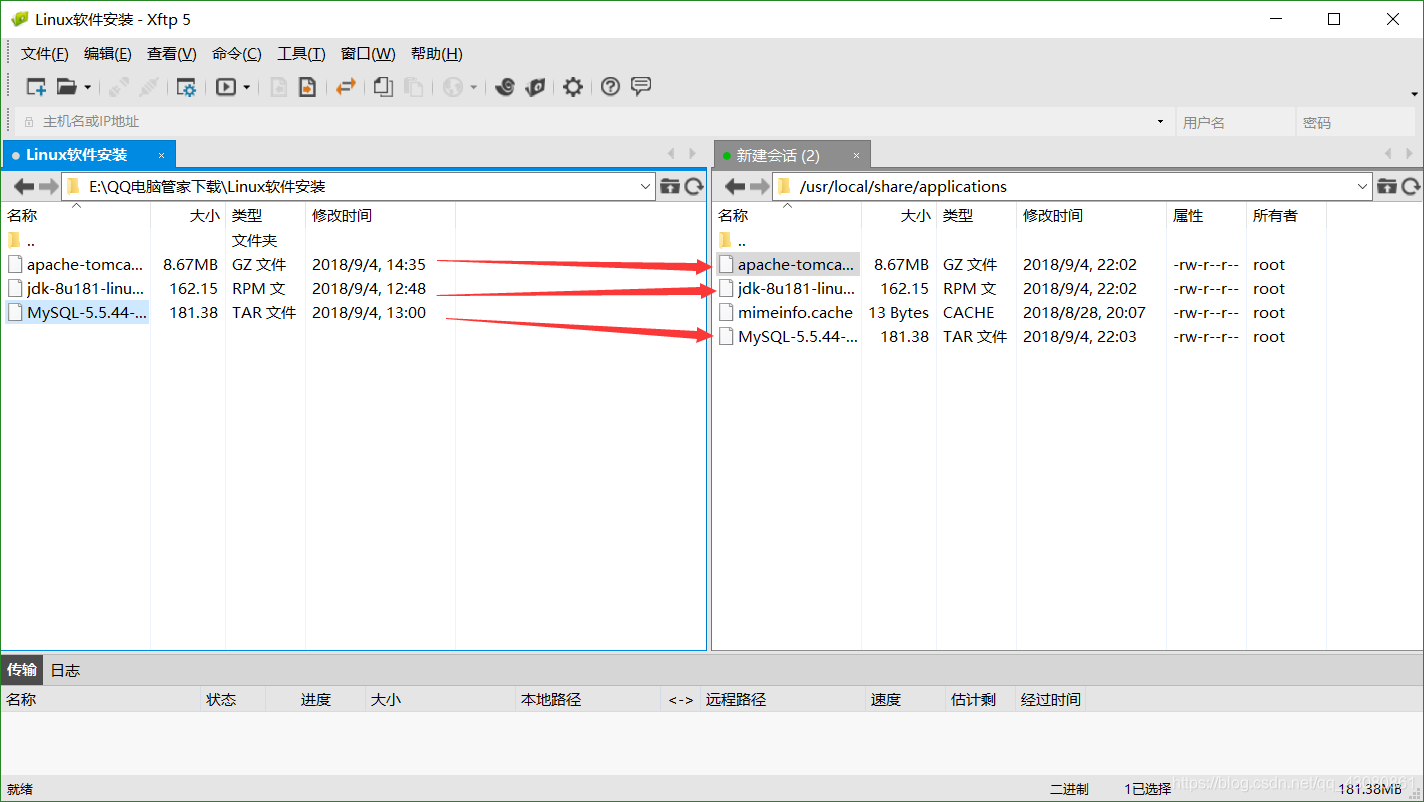This screenshot has height=802, width=1424.
Task: Close the 新建会话 (2) tab
Action: click(856, 156)
